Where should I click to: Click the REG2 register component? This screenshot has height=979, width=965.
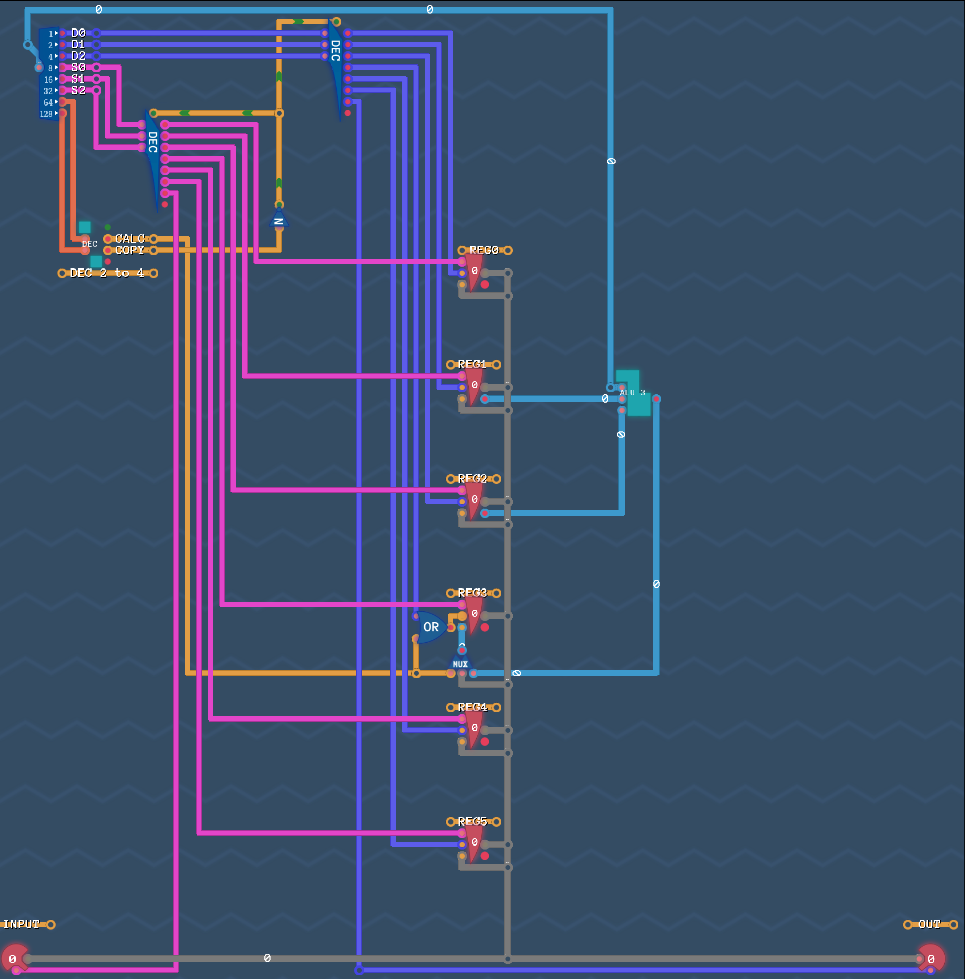tap(474, 500)
